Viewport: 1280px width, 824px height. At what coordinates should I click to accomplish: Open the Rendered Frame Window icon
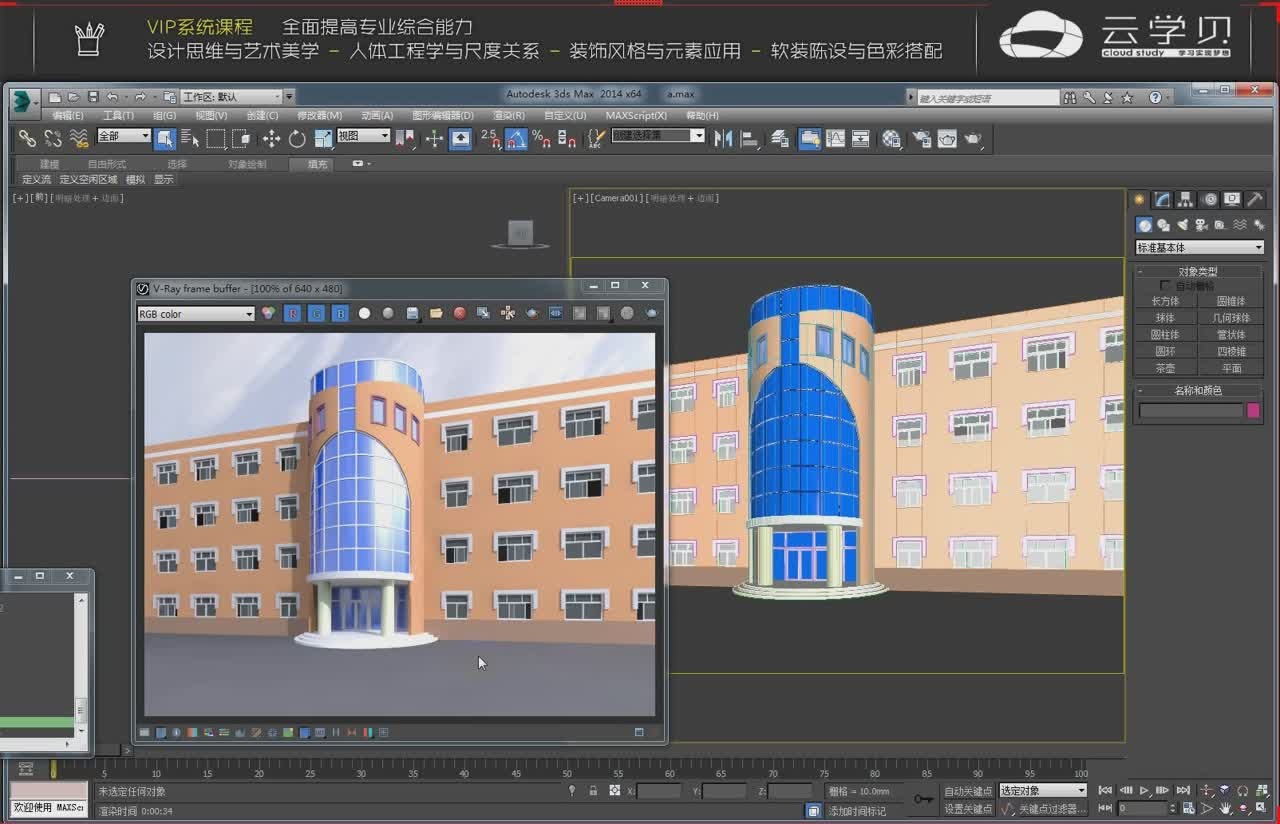coord(947,139)
